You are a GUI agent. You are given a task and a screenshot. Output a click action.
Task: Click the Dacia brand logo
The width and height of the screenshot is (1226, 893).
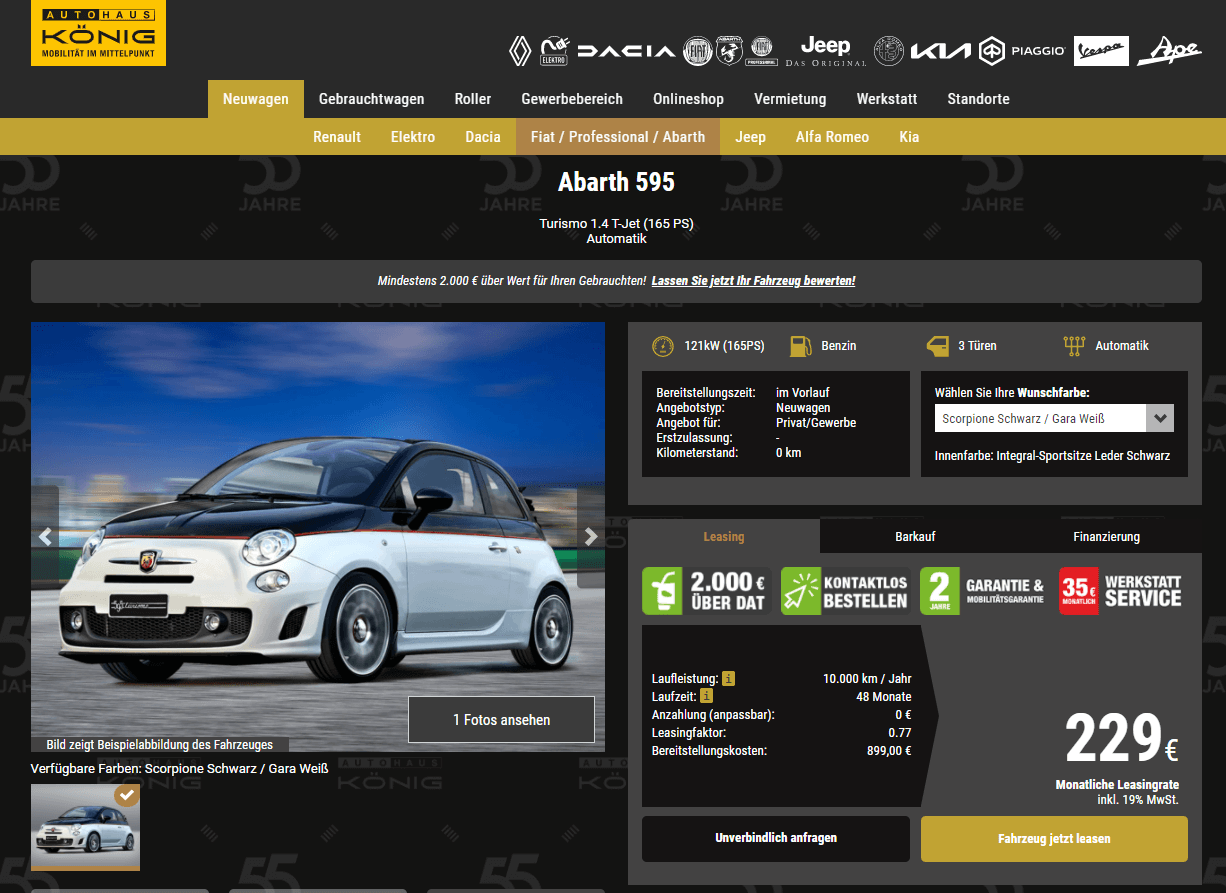tap(626, 51)
